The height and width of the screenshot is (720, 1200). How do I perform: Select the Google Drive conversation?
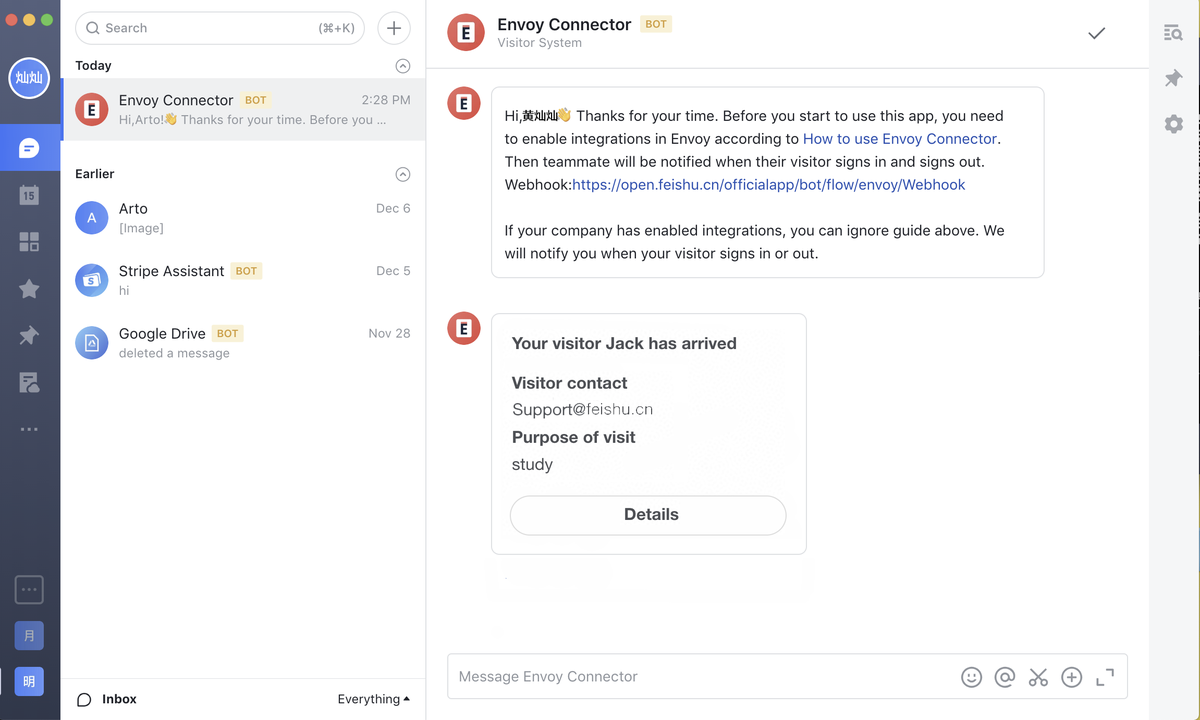point(243,343)
